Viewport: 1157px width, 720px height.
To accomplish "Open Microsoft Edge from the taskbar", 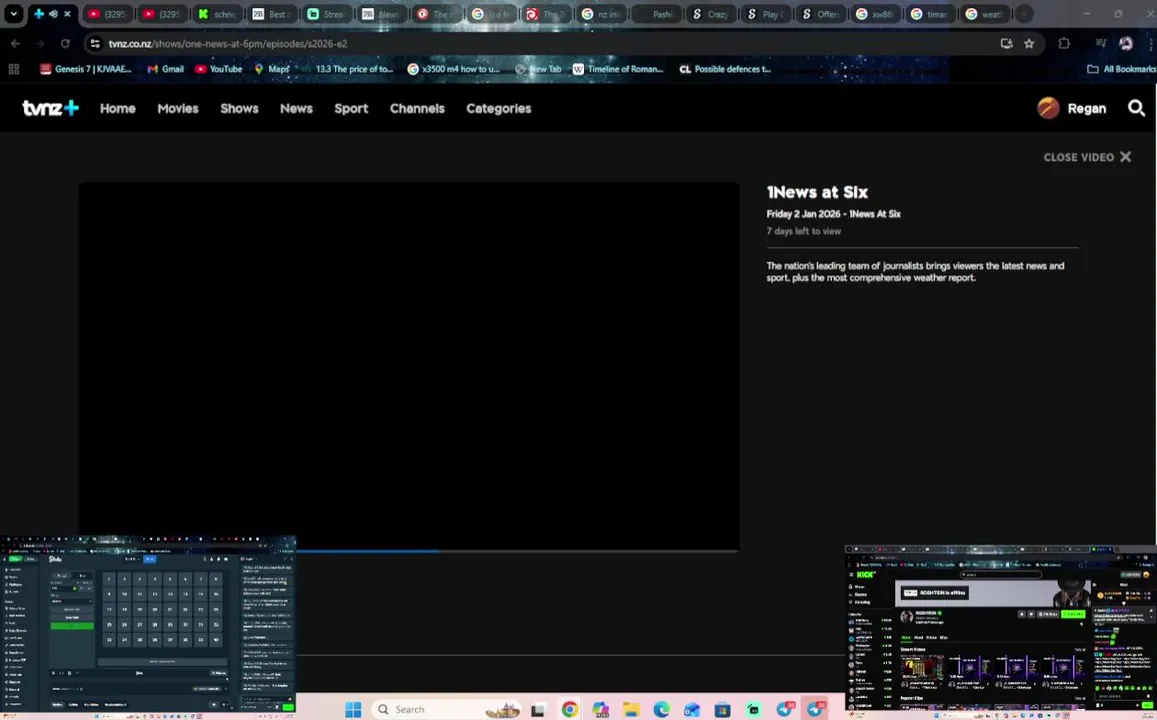I will (x=661, y=710).
